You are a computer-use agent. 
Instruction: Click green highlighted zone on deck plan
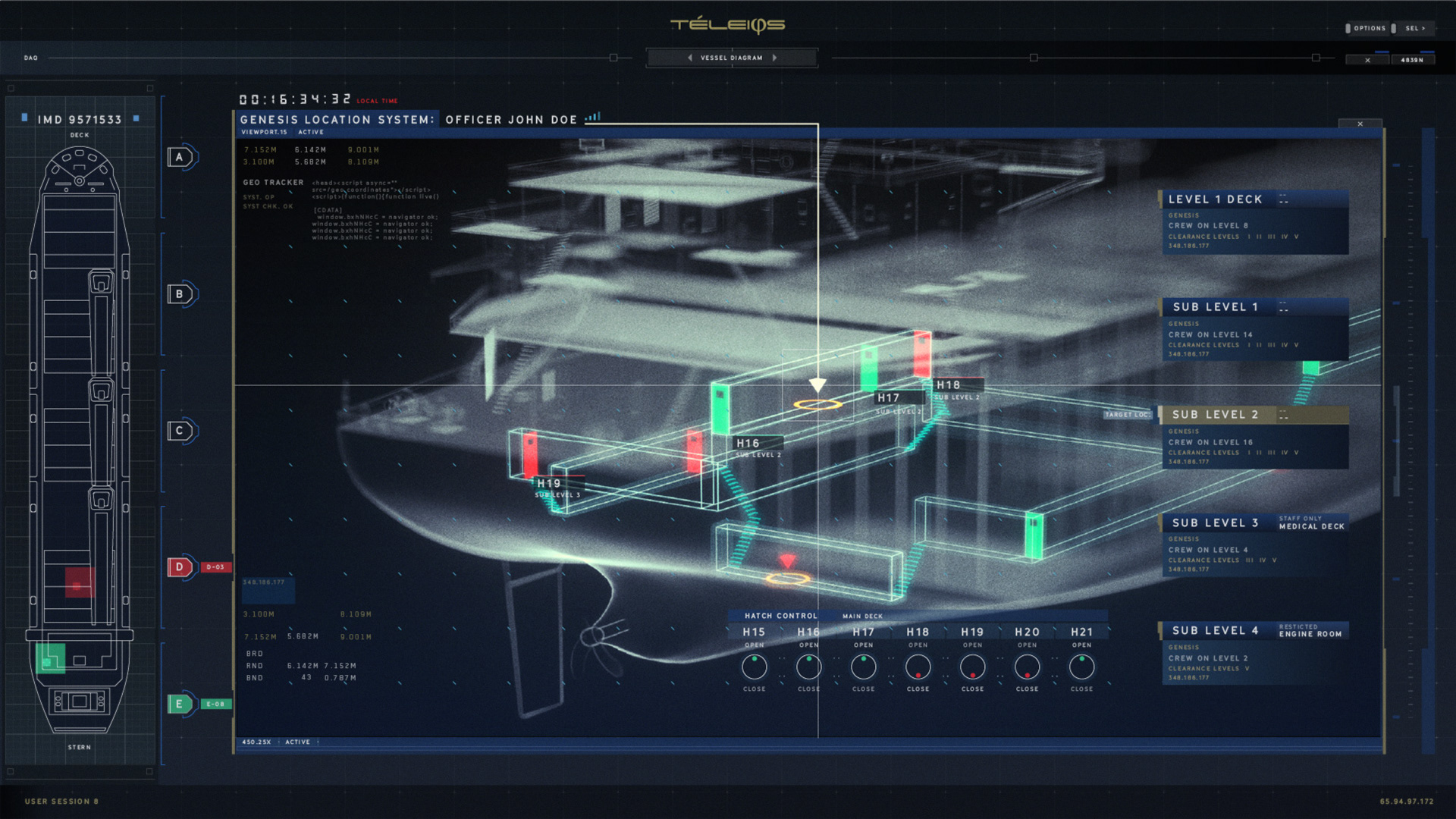[51, 658]
